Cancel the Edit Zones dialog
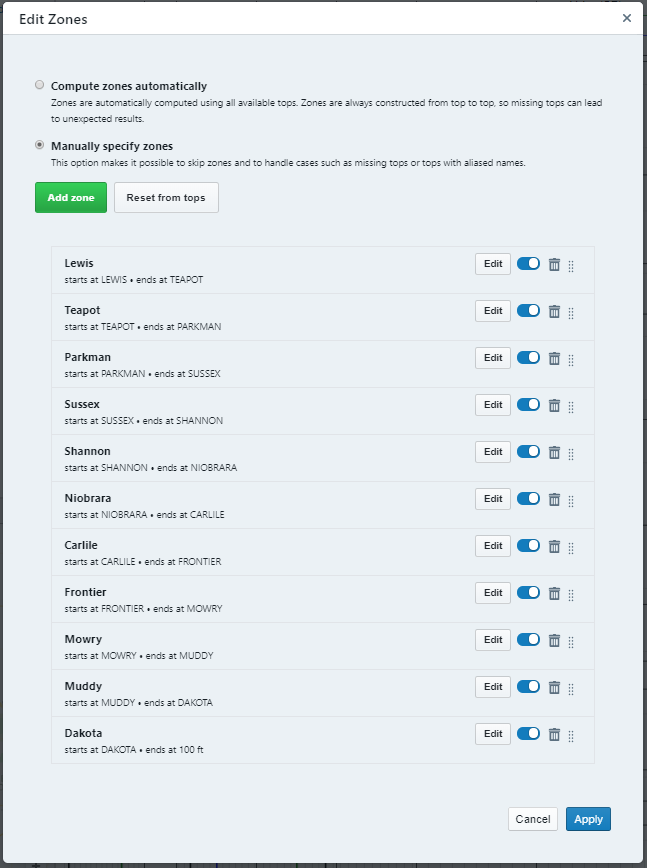Viewport: 647px width, 868px height. (x=533, y=819)
